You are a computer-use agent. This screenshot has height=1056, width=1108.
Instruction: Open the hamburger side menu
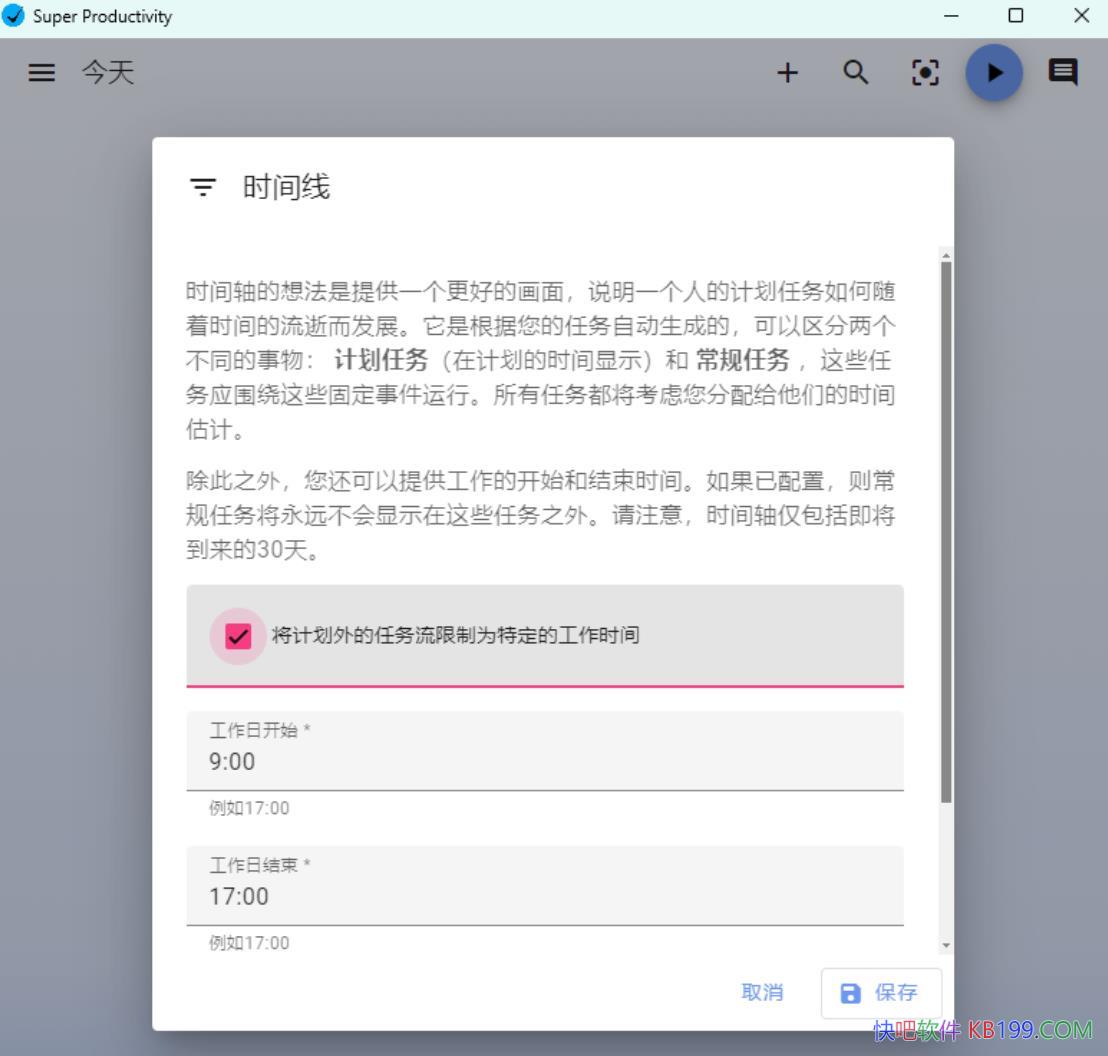(41, 73)
